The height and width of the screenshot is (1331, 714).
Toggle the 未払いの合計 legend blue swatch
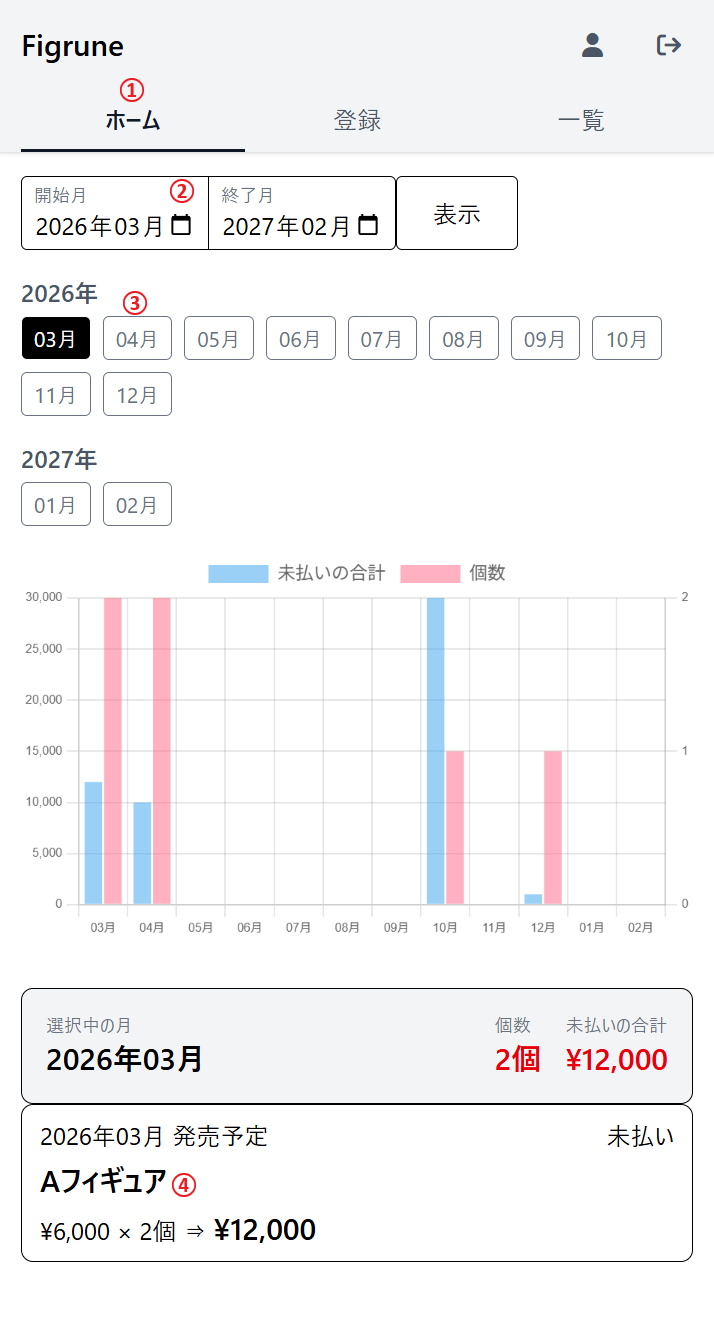pos(238,573)
